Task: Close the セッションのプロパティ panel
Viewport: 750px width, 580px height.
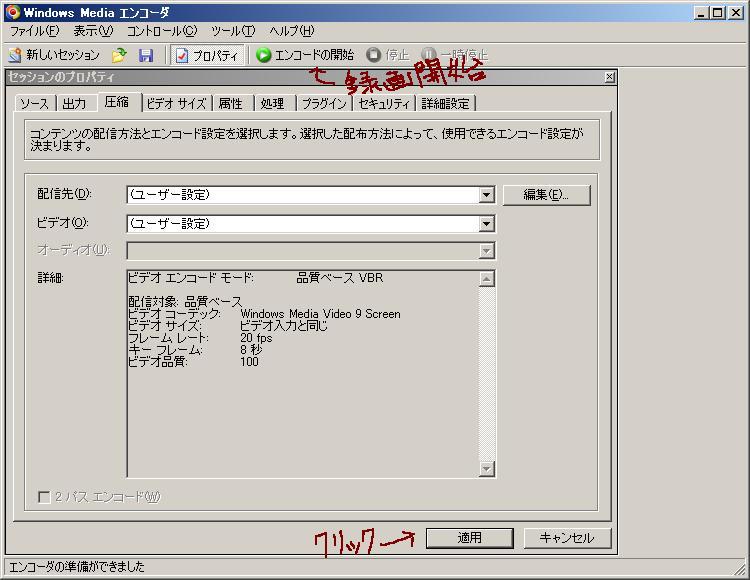Action: click(609, 77)
